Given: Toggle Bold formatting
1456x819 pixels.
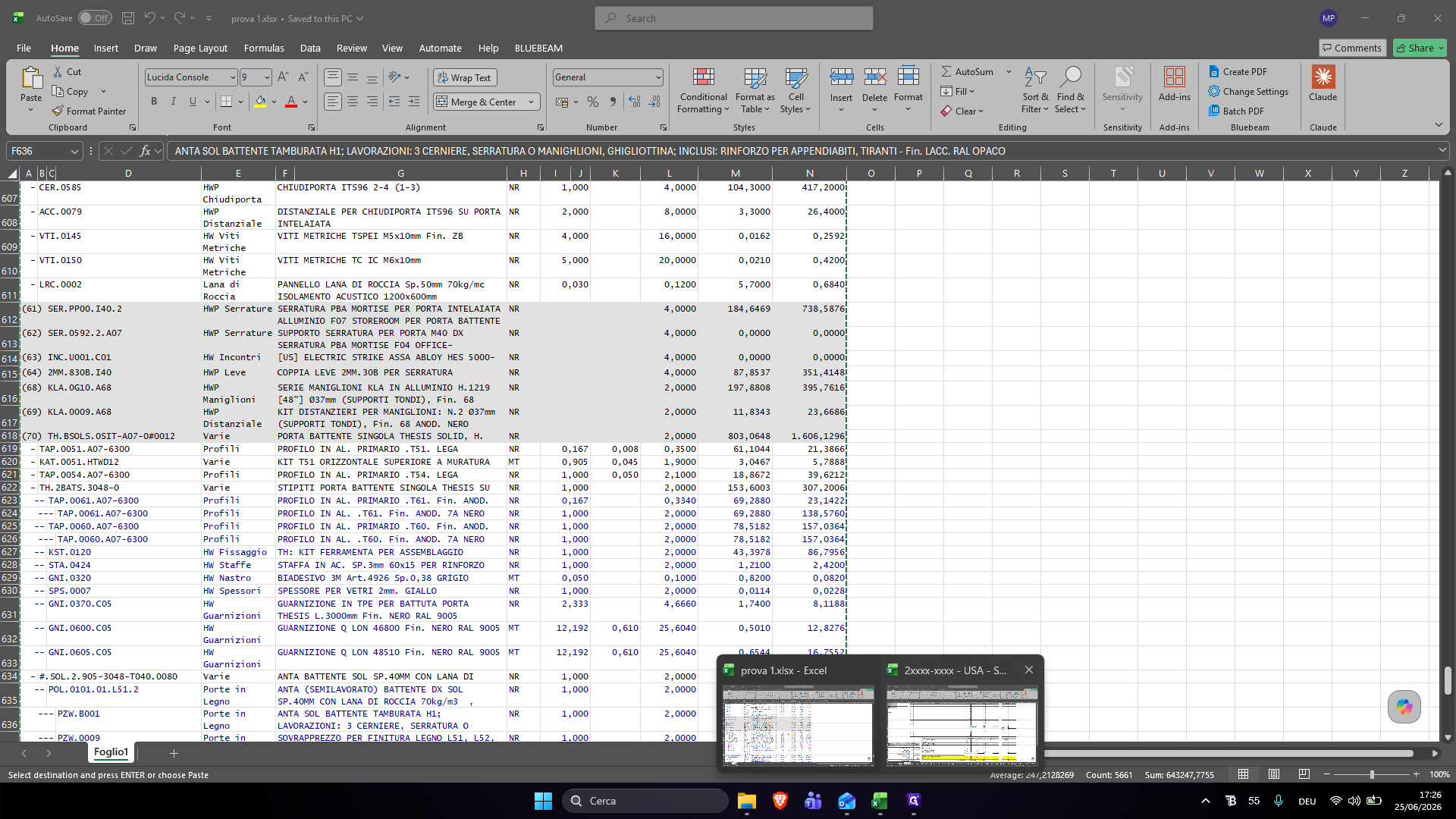Looking at the screenshot, I should [x=154, y=102].
